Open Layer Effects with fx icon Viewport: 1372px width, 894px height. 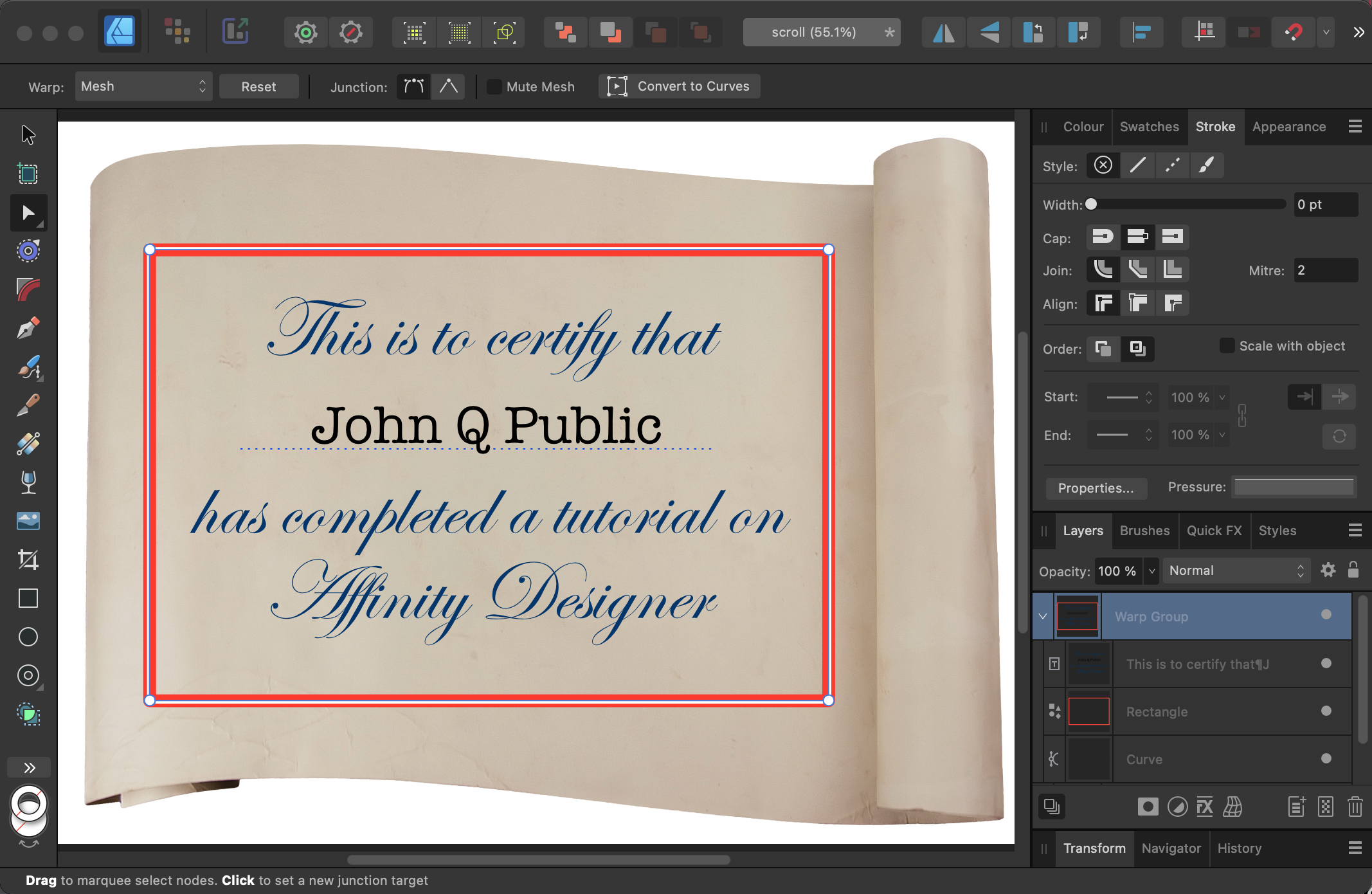pos(1205,807)
